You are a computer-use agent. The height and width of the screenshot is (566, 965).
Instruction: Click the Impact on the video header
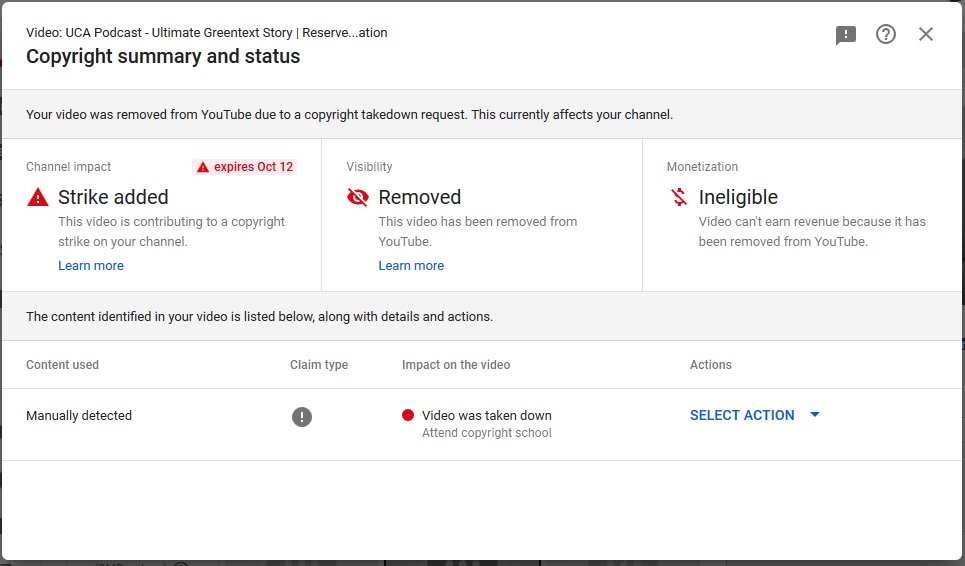coord(455,364)
